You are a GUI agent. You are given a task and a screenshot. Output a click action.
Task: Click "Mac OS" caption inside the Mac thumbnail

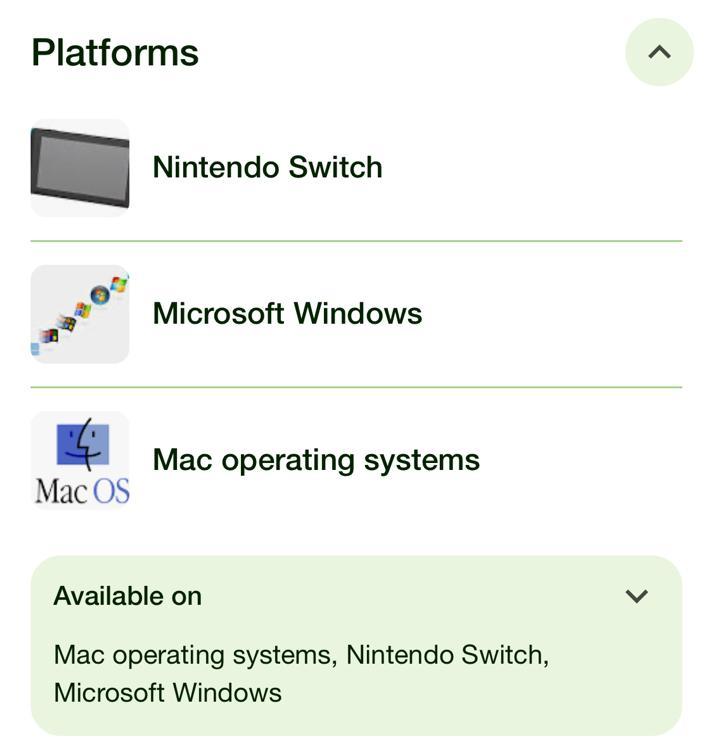(82, 491)
